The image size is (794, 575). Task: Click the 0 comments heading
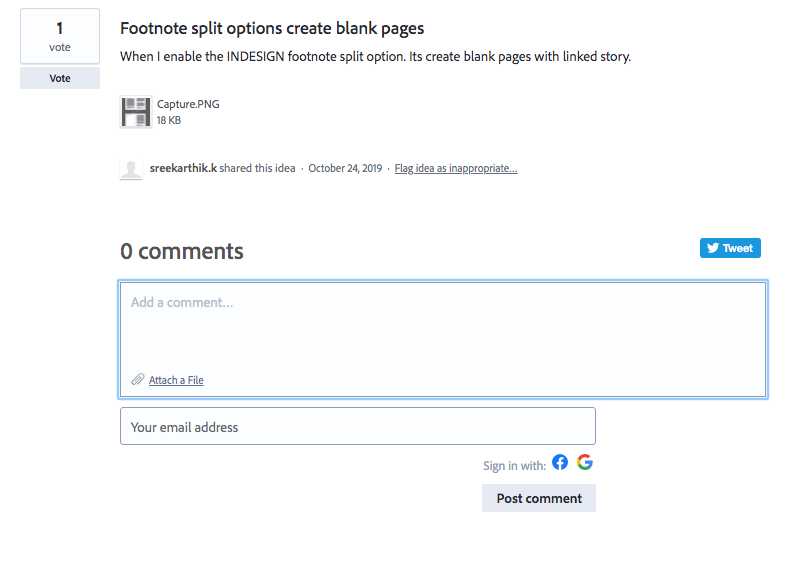coord(182,251)
